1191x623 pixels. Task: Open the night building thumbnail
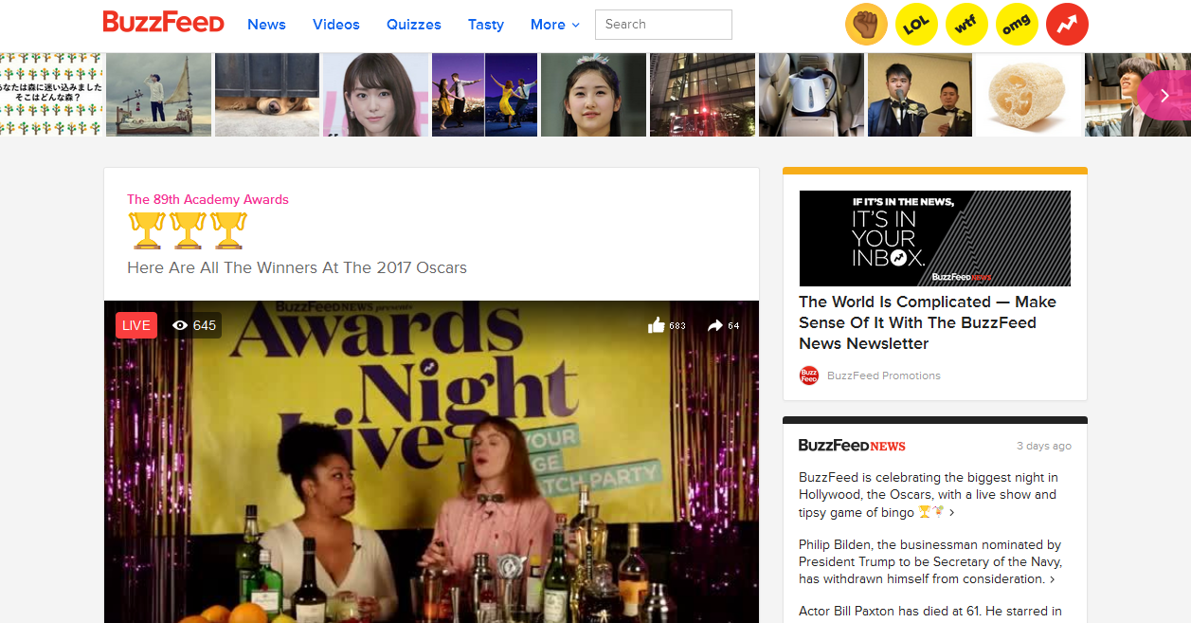click(703, 95)
